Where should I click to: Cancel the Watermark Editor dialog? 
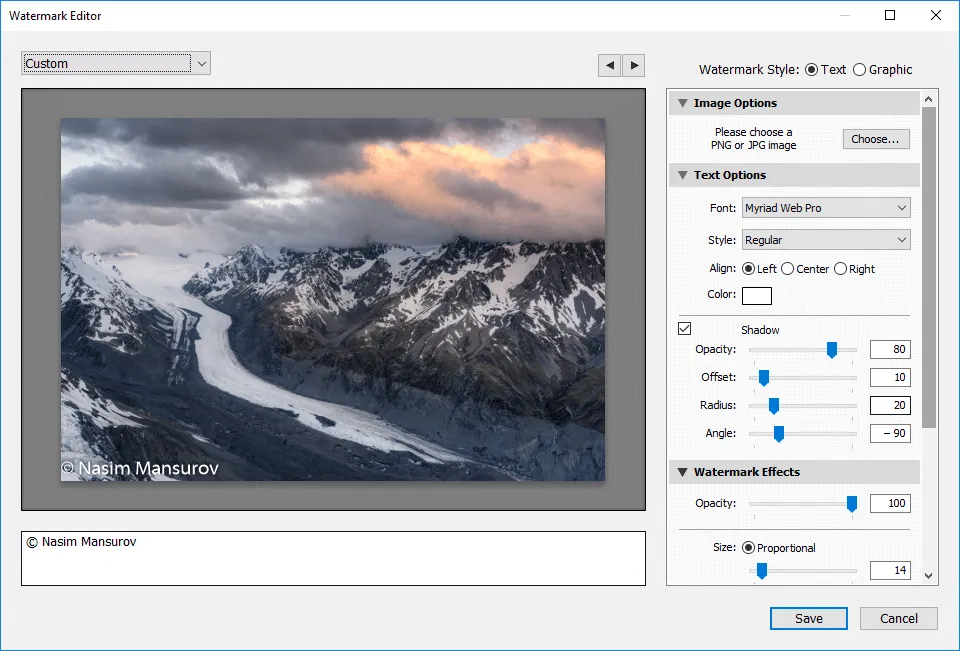click(x=898, y=619)
